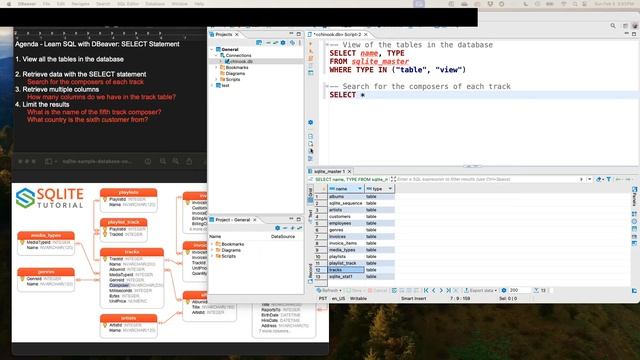Open the File menu in menu bar

[47, 4]
